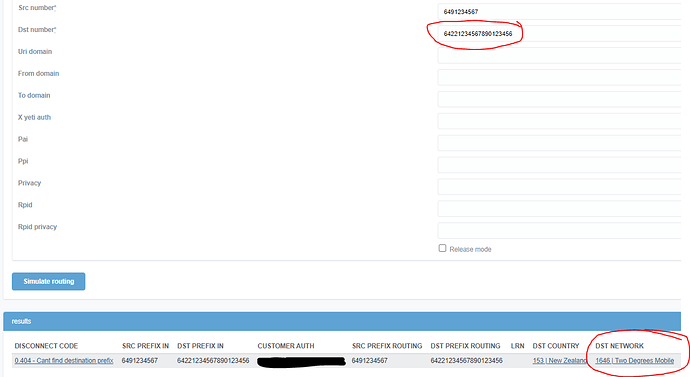690x377 pixels.
Task: Click the Disconnect Code column header
Action: point(46,346)
